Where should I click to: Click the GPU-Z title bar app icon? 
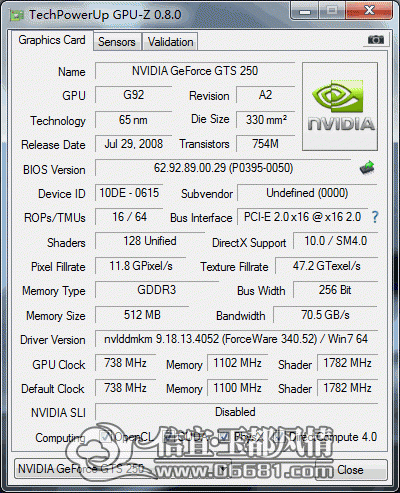(17, 15)
